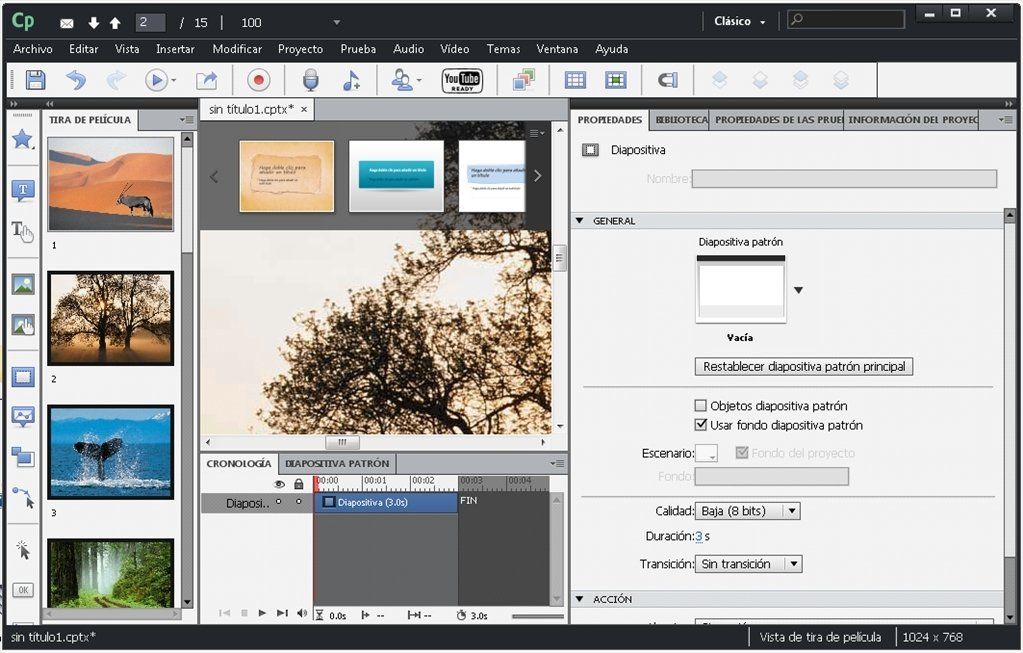Click the YouTube Ready publish icon

coord(462,80)
